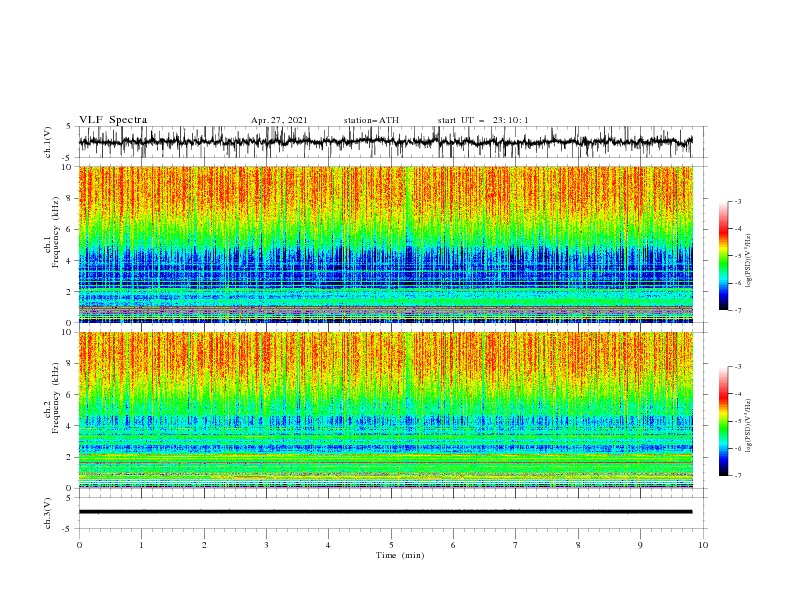Click the "station=ATH" header label
The image size is (792, 612).
(371, 120)
